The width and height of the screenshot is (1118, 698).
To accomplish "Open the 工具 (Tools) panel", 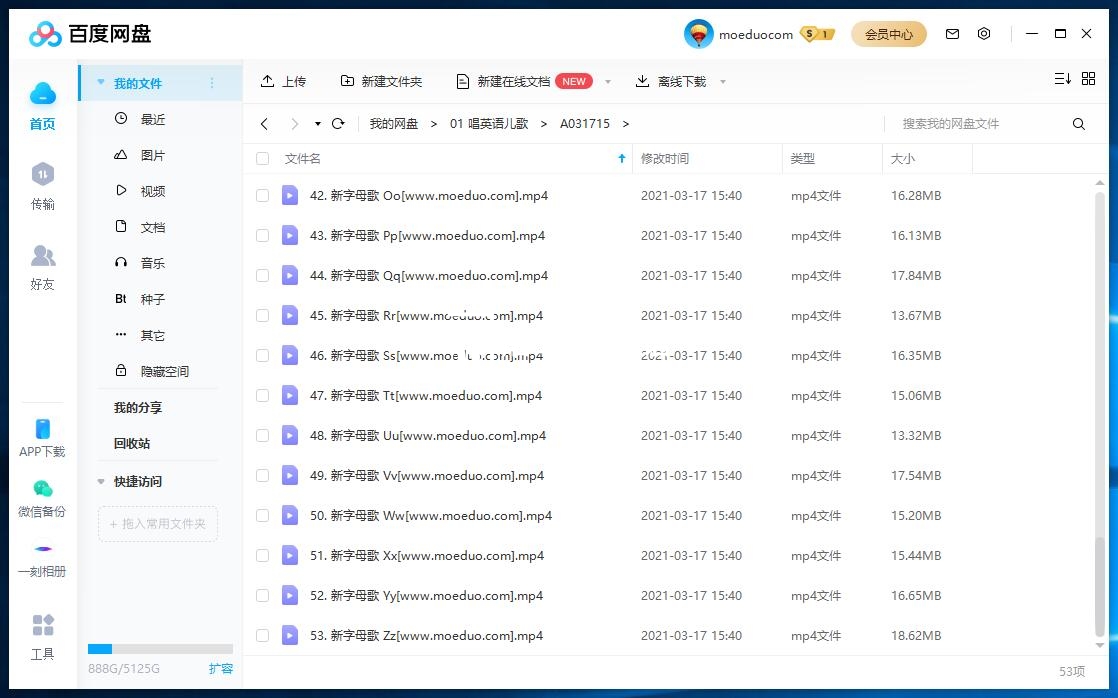I will [42, 638].
